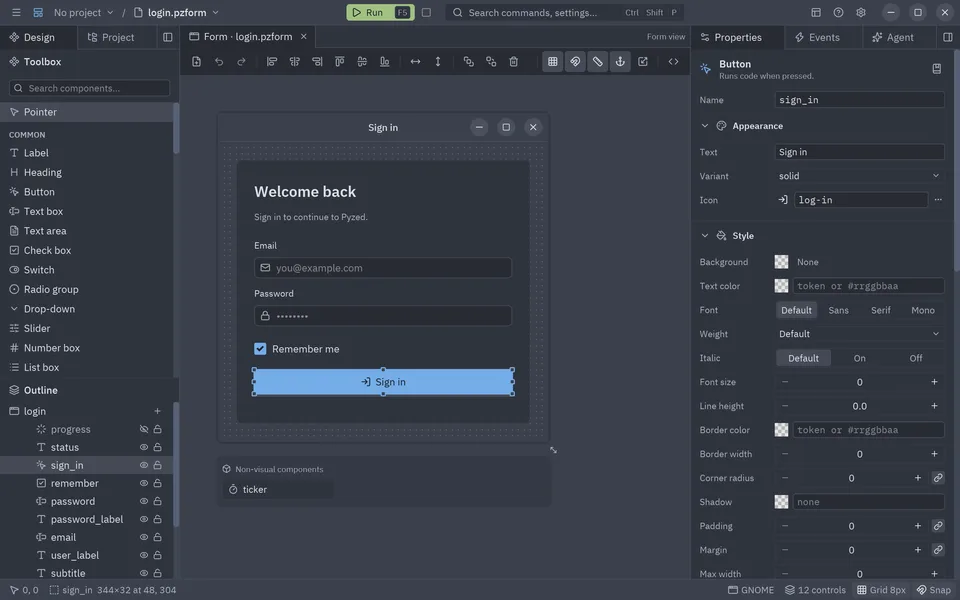Open the help question-mark icon
This screenshot has width=960, height=600.
coord(838,12)
